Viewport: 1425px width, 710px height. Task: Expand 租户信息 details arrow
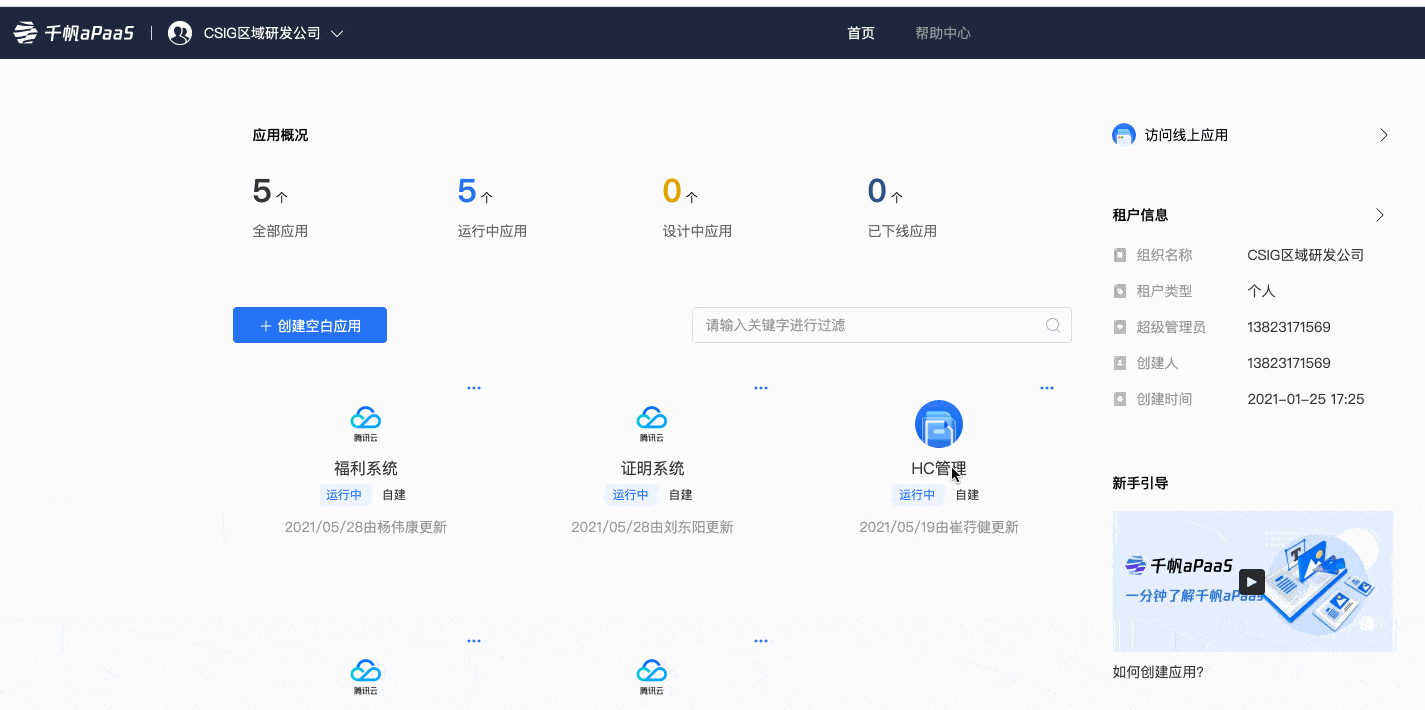1380,215
